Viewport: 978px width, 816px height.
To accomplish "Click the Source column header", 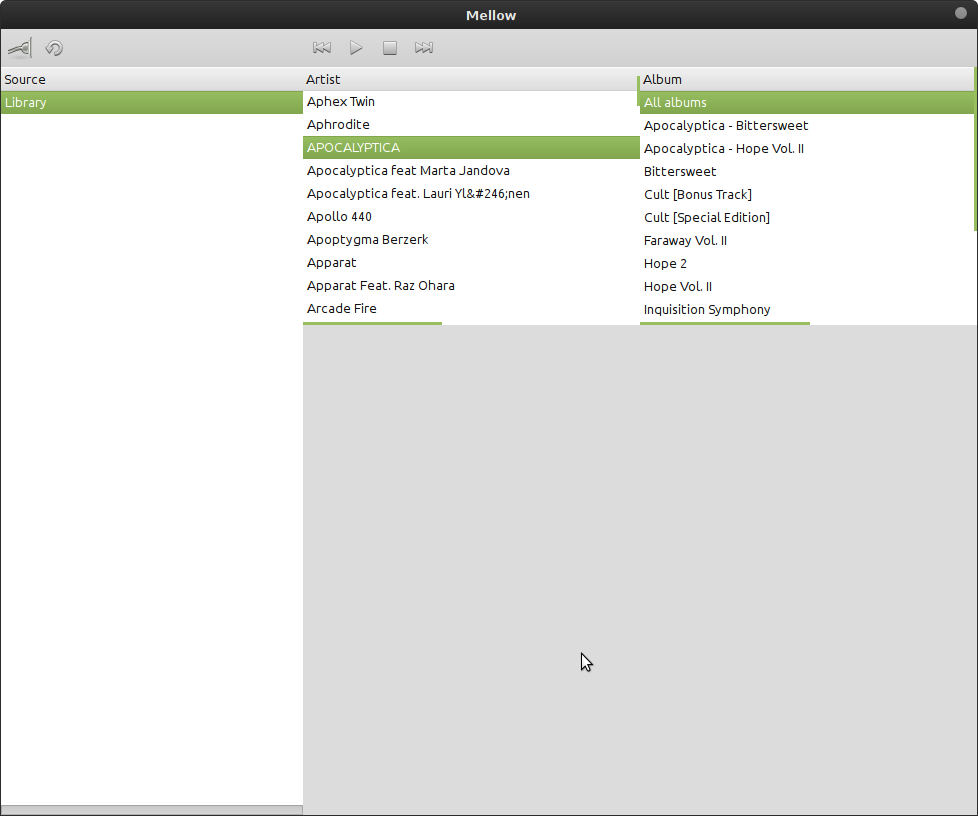I will [x=150, y=79].
